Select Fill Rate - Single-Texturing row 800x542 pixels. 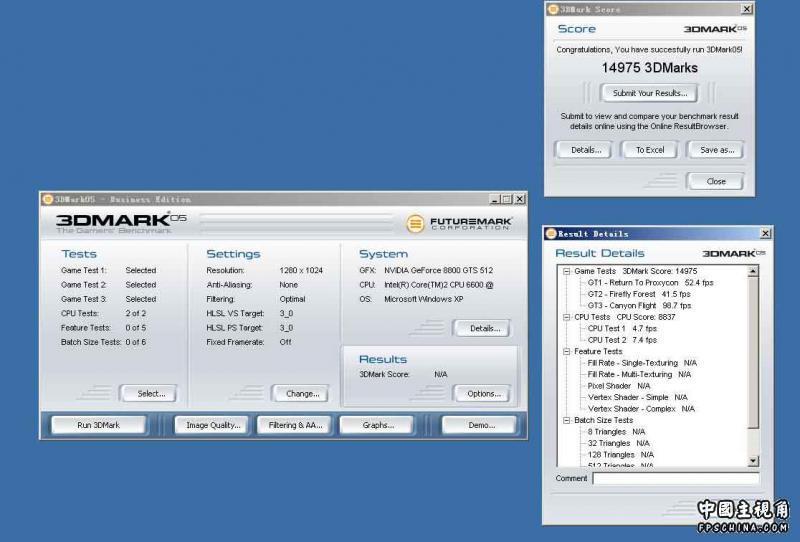[x=642, y=363]
